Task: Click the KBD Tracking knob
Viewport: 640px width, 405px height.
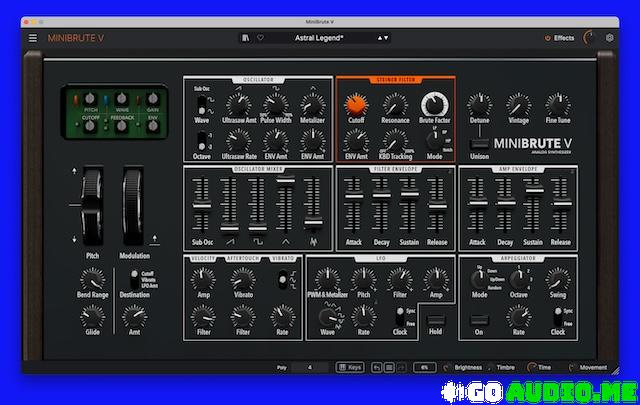Action: (395, 141)
